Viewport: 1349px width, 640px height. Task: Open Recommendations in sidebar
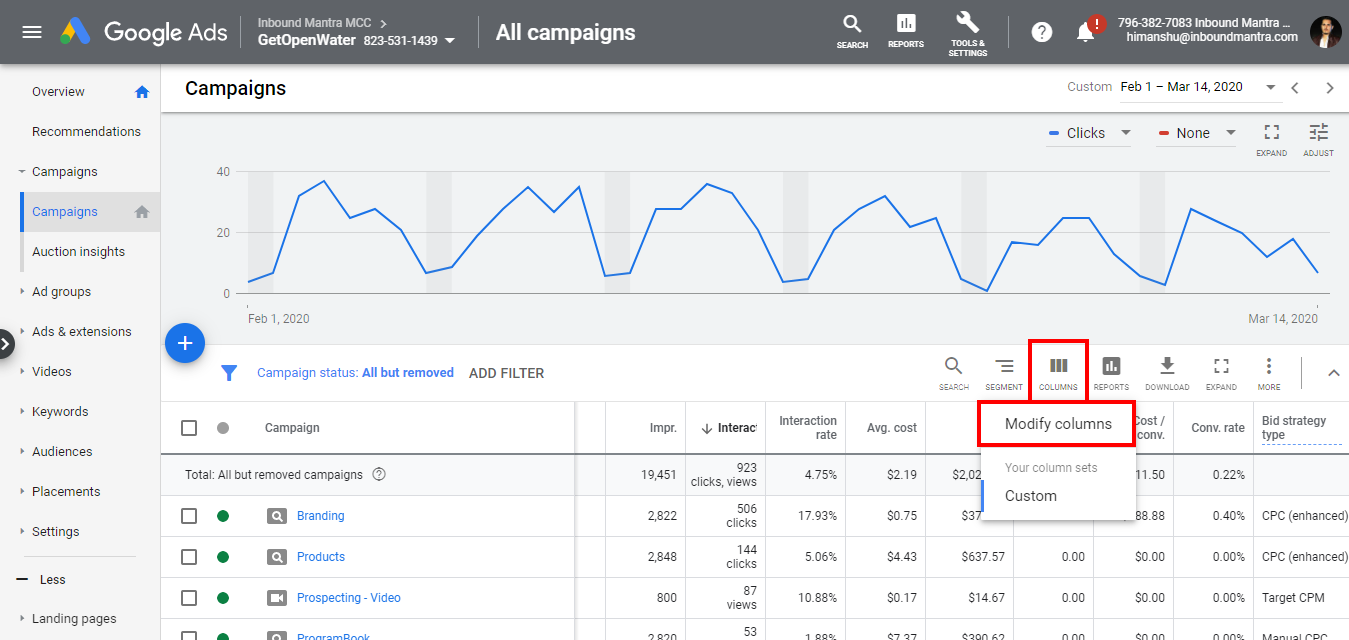(x=86, y=132)
